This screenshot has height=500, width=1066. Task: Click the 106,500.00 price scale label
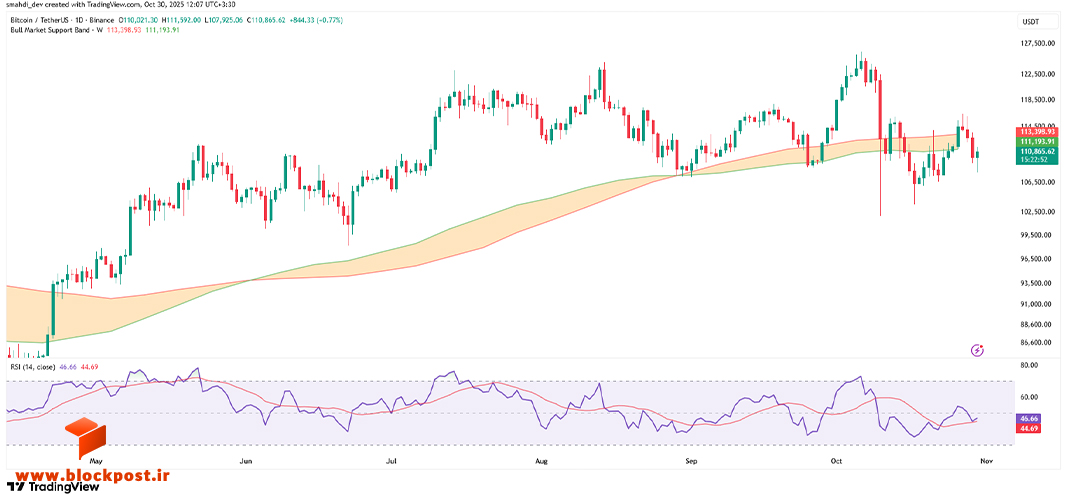click(1035, 182)
